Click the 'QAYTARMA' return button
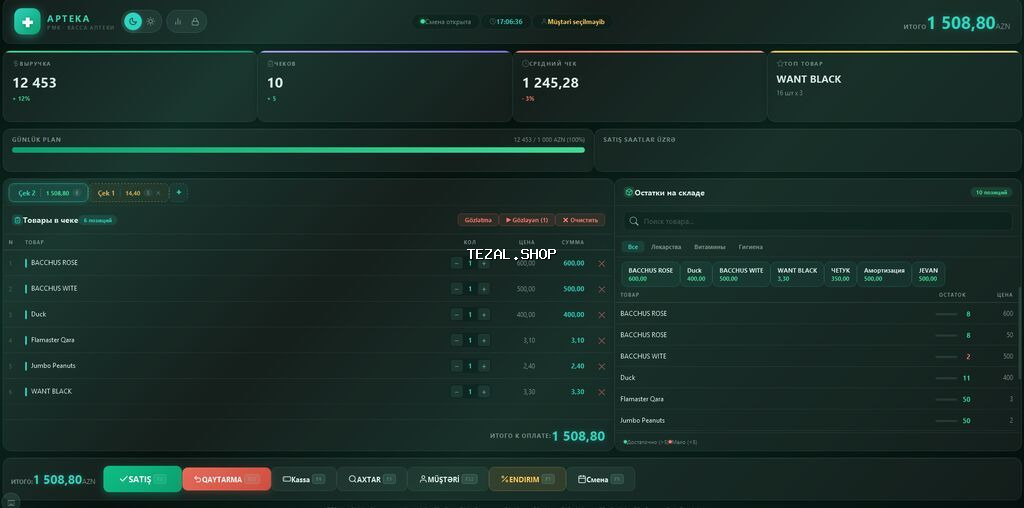Screen dimensions: 1024x508 pyautogui.click(x=227, y=479)
